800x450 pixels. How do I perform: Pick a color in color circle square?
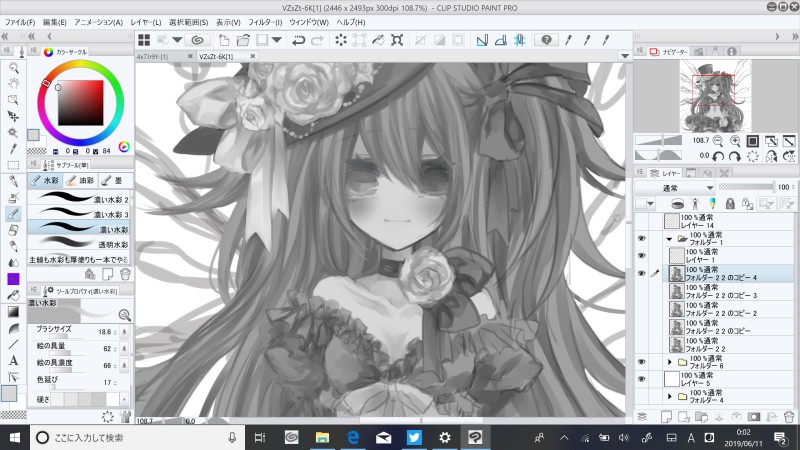[x=81, y=103]
